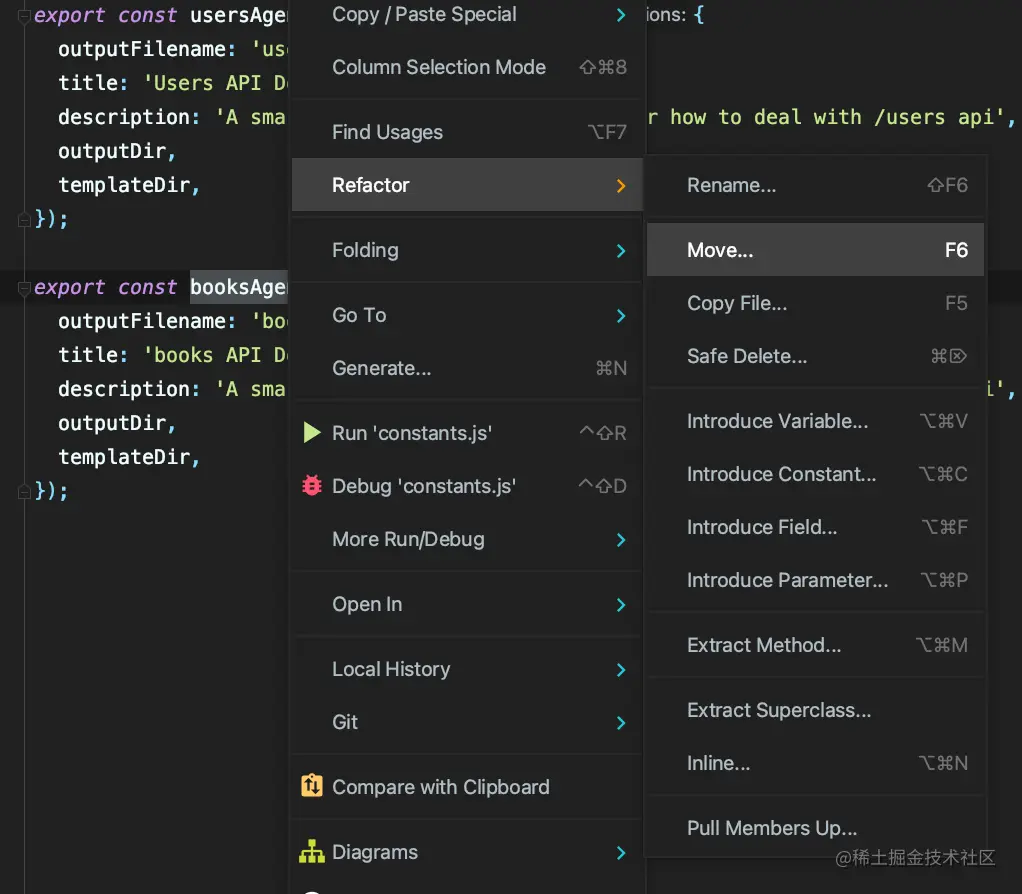Viewport: 1022px width, 894px height.
Task: Select Move... in Refactor submenu
Action: point(815,250)
